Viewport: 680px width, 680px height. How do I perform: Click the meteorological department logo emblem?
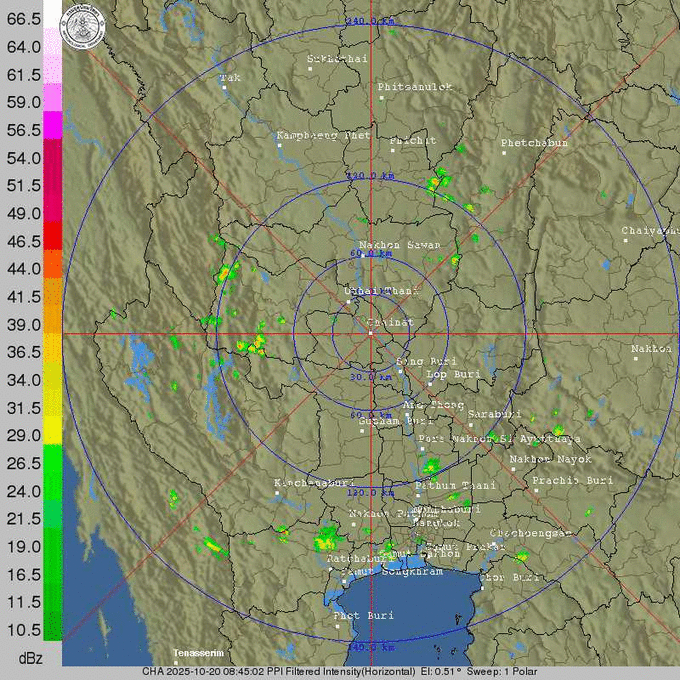coord(84,25)
